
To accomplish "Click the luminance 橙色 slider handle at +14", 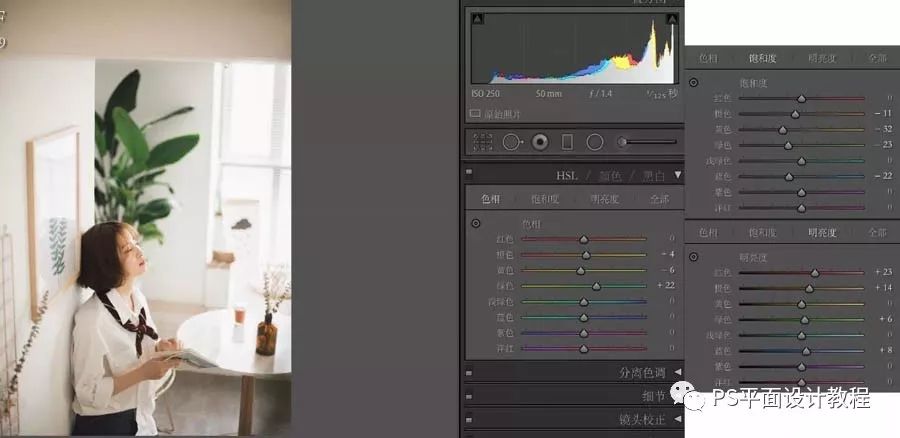I will pos(809,288).
